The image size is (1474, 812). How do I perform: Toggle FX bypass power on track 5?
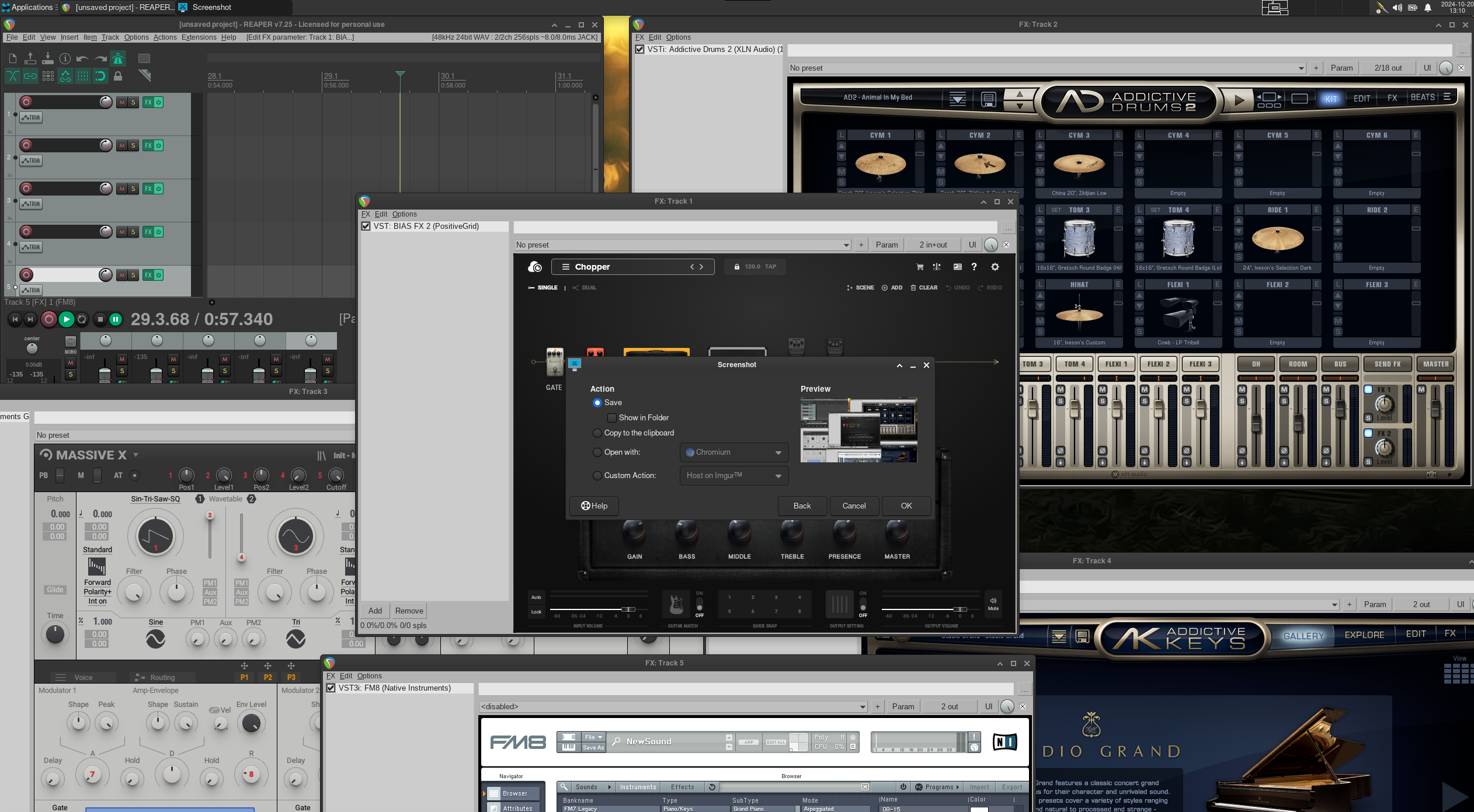[158, 275]
